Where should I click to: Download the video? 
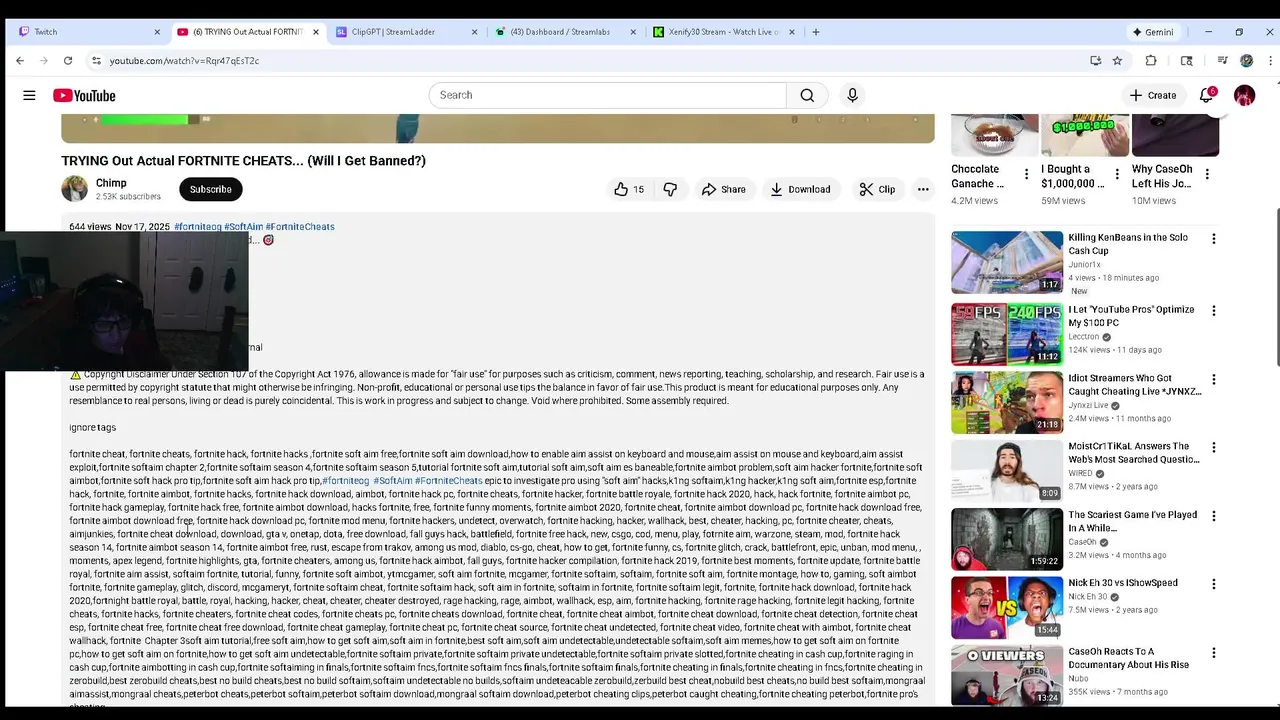click(800, 189)
